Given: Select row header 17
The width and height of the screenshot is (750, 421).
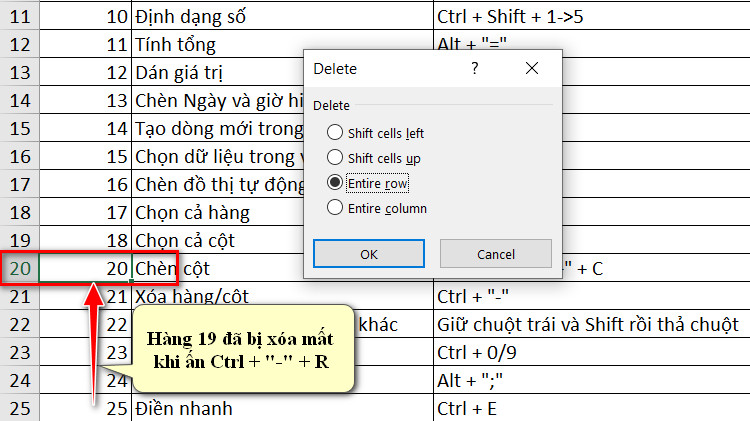Looking at the screenshot, I should pos(20,185).
